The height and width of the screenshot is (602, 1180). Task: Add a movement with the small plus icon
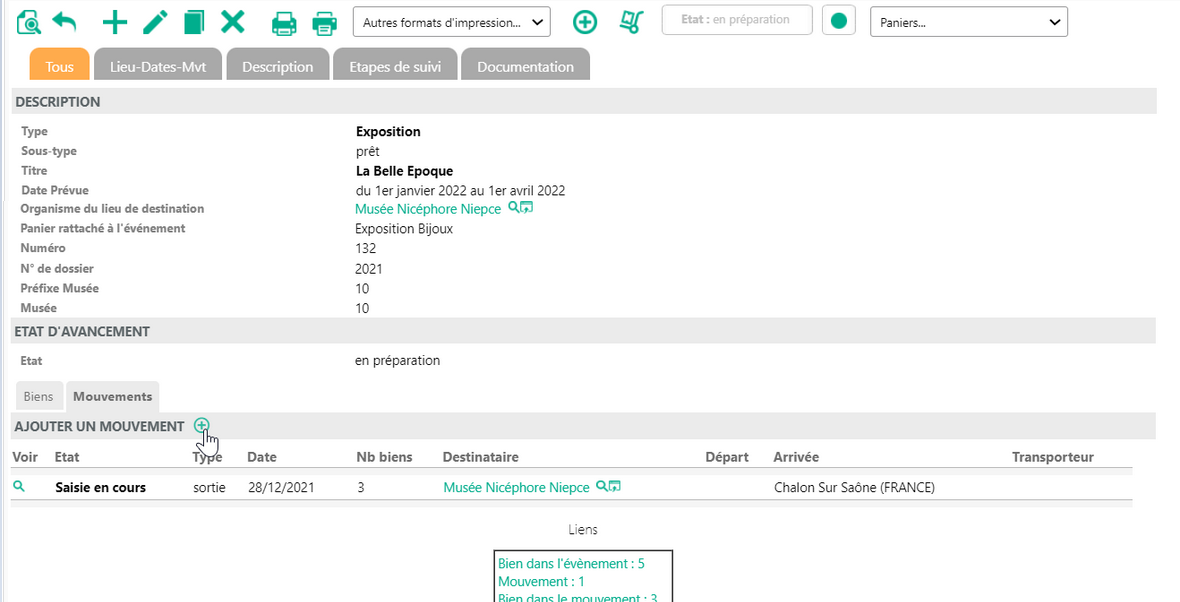coord(202,426)
